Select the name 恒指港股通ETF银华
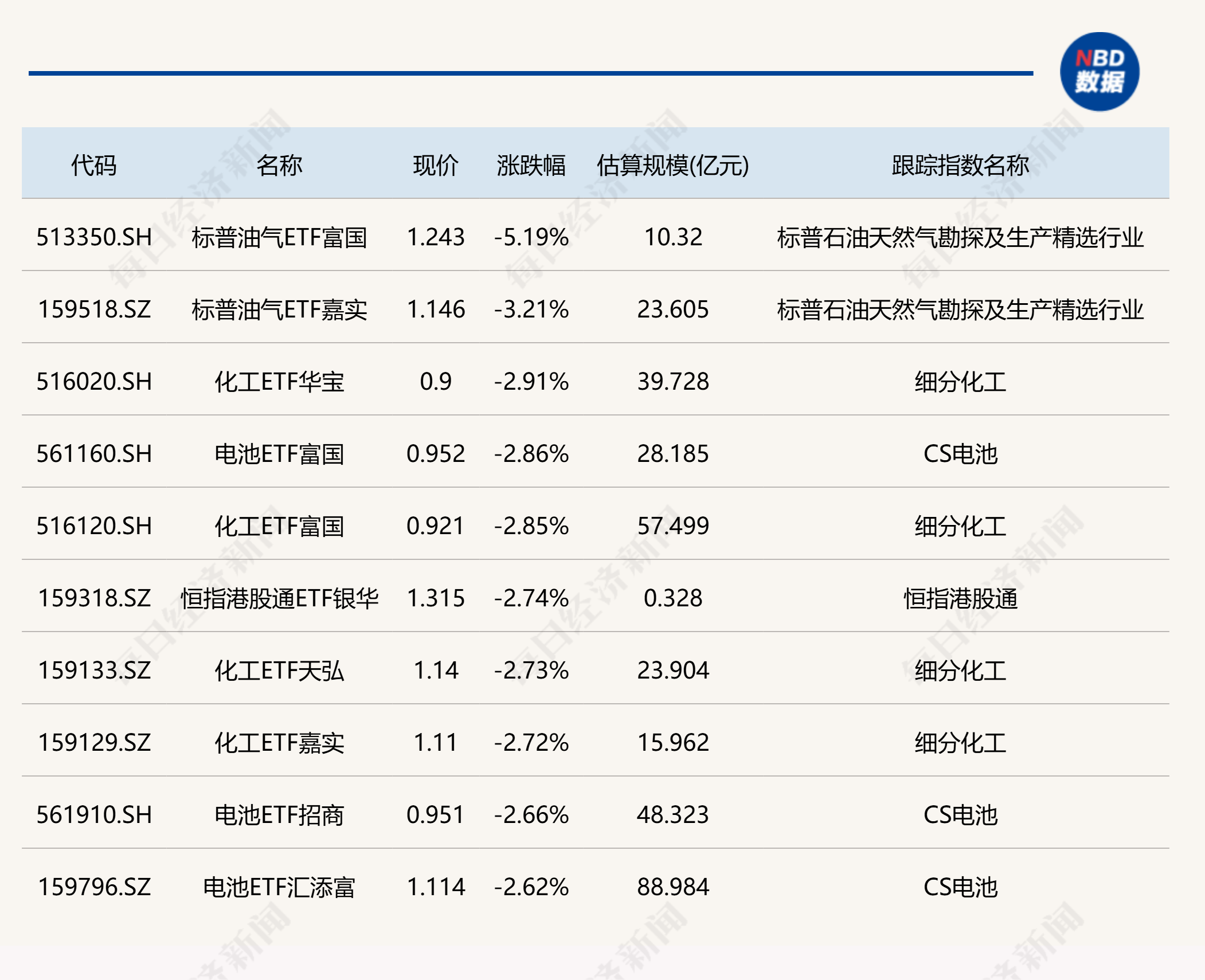1205x980 pixels. (279, 598)
